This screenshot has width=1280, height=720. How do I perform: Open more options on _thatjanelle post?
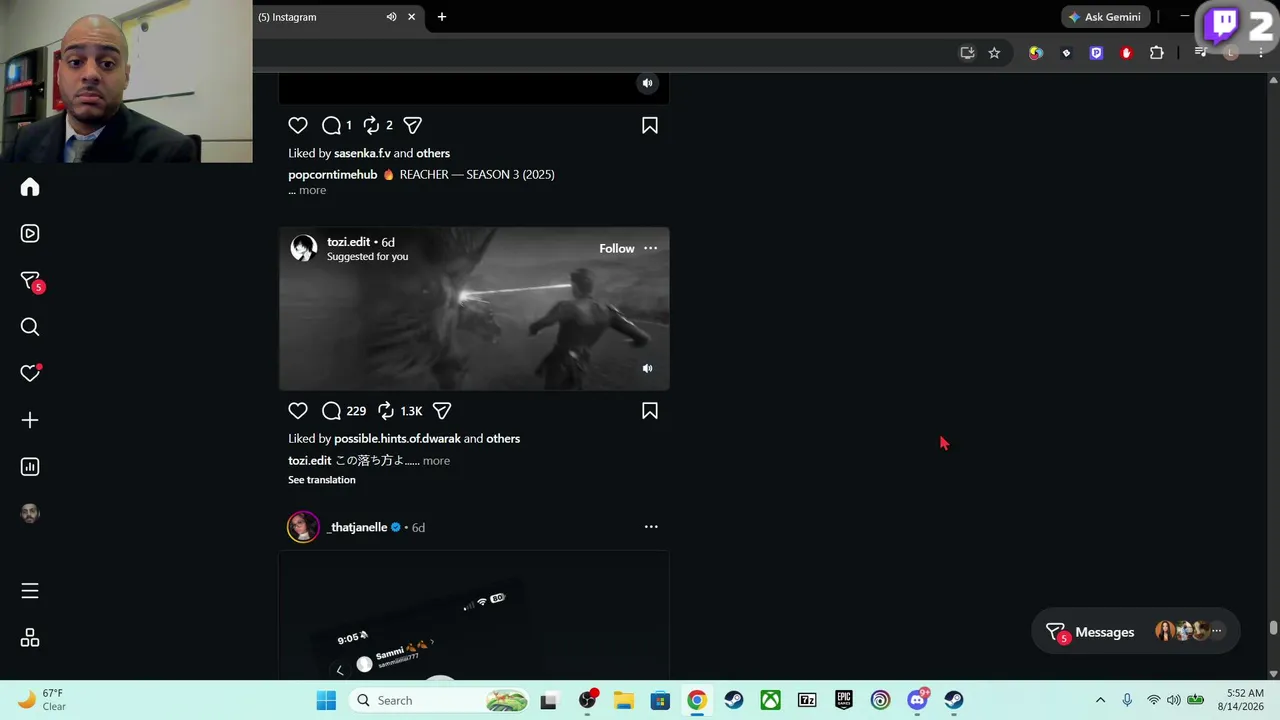(x=651, y=527)
